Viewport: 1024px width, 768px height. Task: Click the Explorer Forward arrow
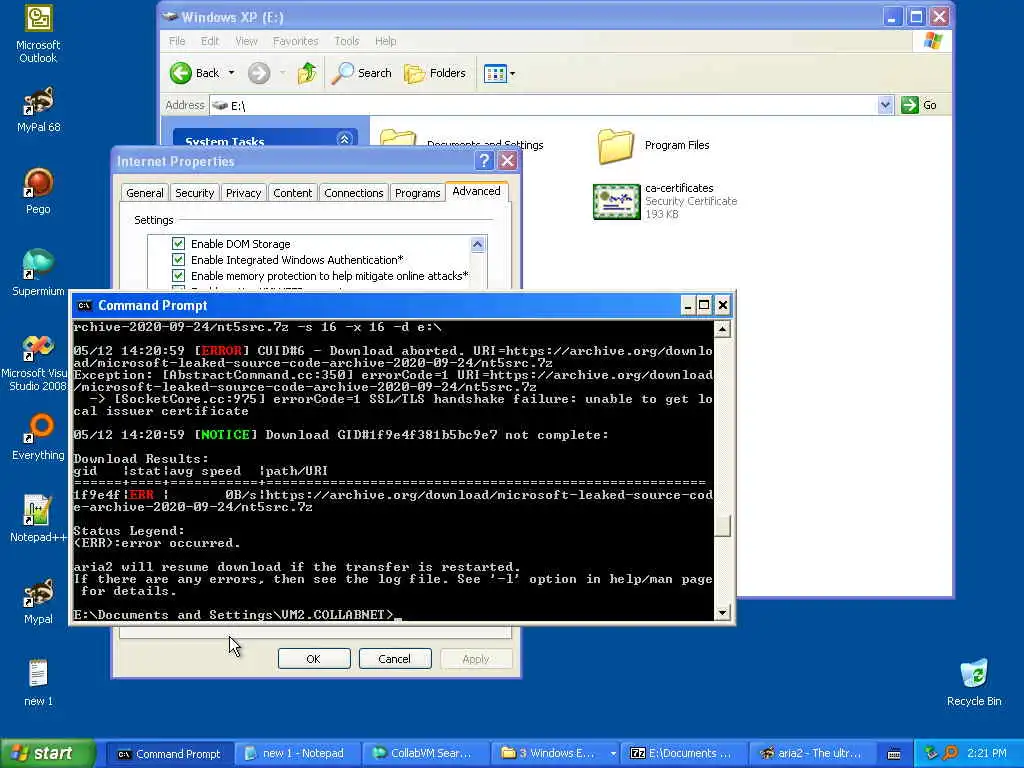click(x=259, y=73)
